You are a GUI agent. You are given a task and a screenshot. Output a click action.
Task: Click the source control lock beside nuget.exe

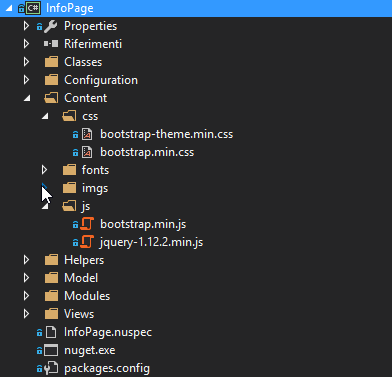(x=40, y=351)
